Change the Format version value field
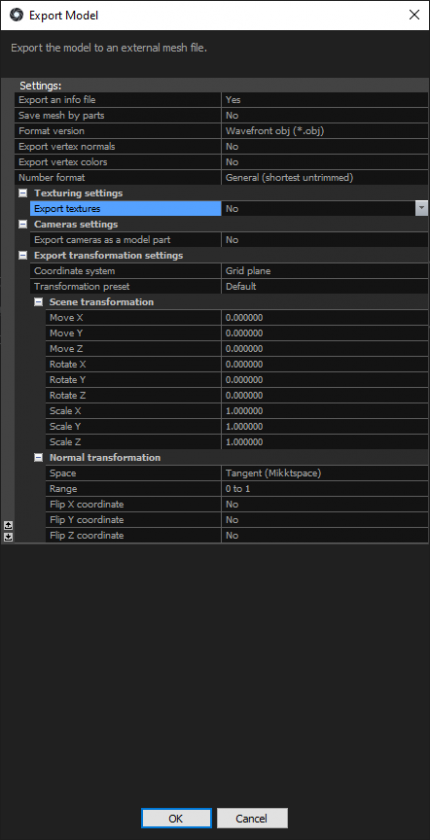The image size is (430, 840). pos(325,131)
